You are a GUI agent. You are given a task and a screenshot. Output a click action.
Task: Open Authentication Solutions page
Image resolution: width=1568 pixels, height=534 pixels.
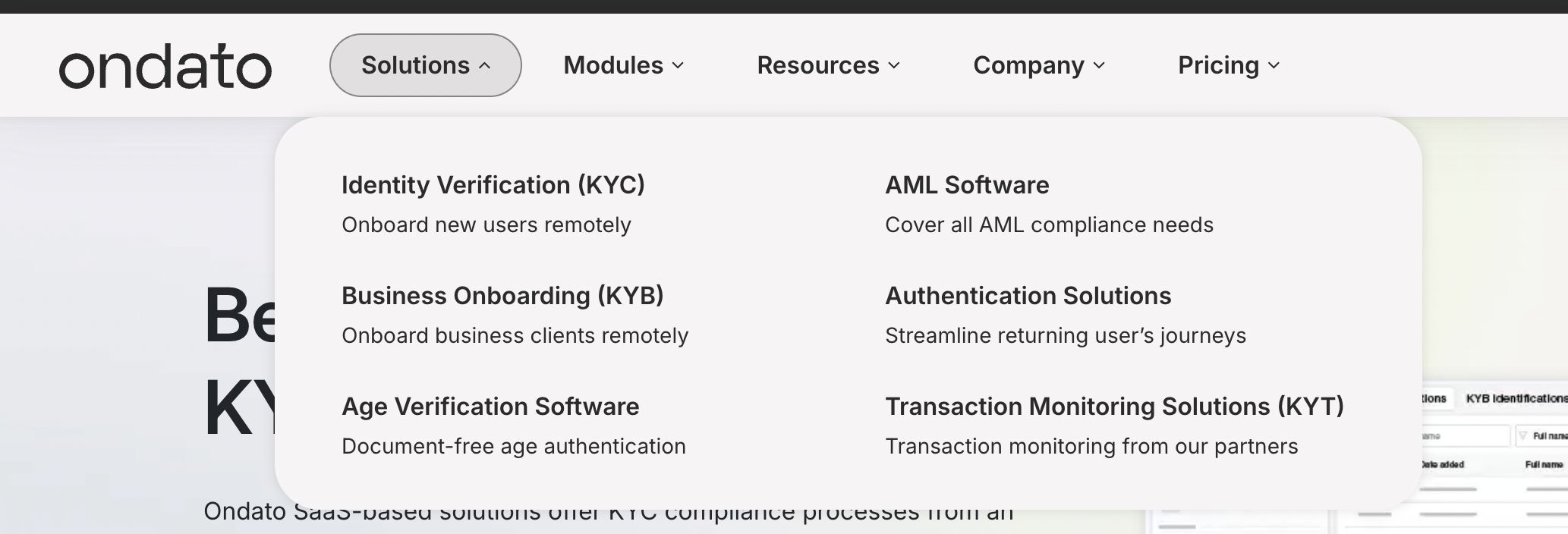(1028, 296)
